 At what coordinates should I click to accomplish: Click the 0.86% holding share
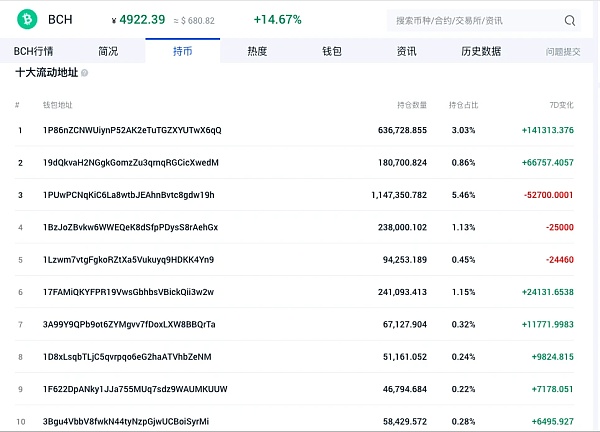[463, 163]
